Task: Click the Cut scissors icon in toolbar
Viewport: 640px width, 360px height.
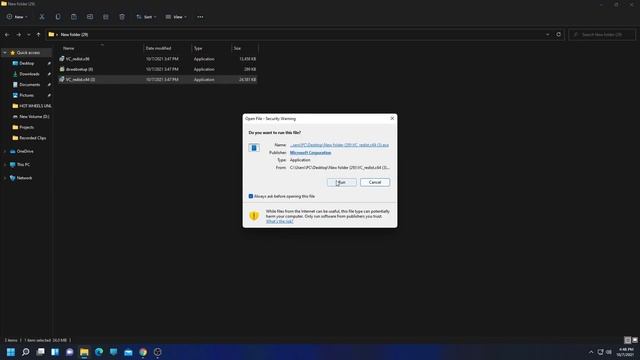Action: pos(42,17)
